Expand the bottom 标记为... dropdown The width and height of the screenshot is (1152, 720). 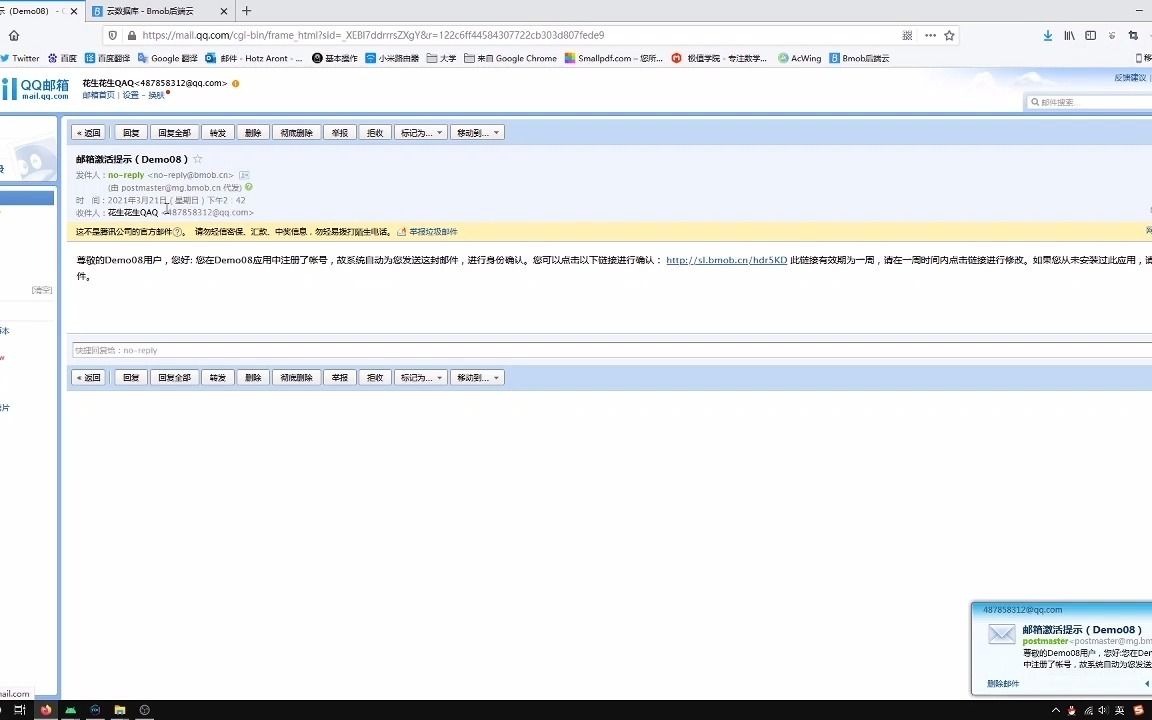point(421,378)
